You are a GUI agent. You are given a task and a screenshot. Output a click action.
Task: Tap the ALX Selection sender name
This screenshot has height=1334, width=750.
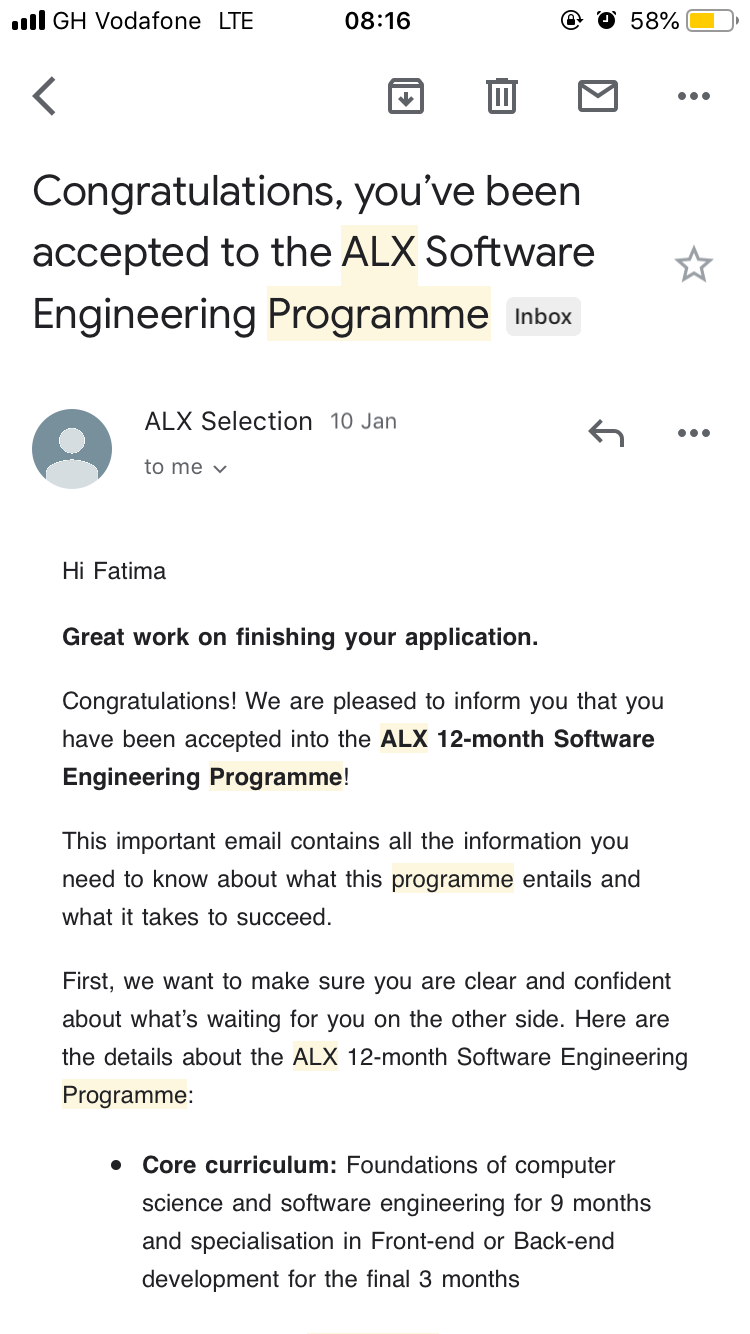point(229,421)
